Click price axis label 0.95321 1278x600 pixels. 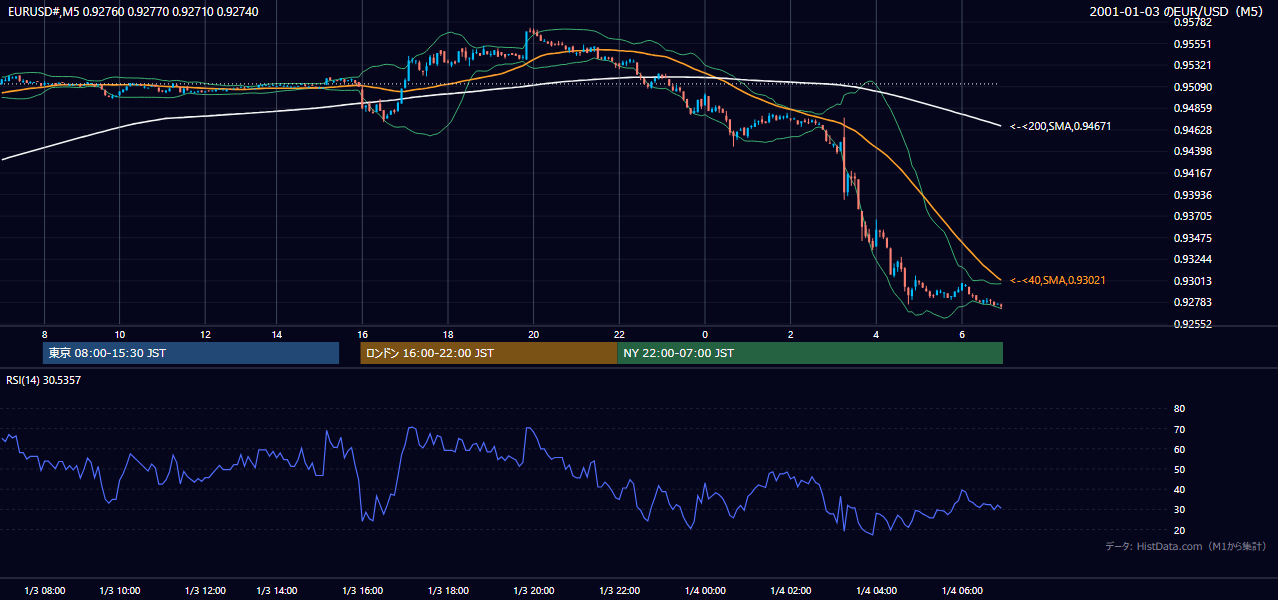click(x=1192, y=65)
